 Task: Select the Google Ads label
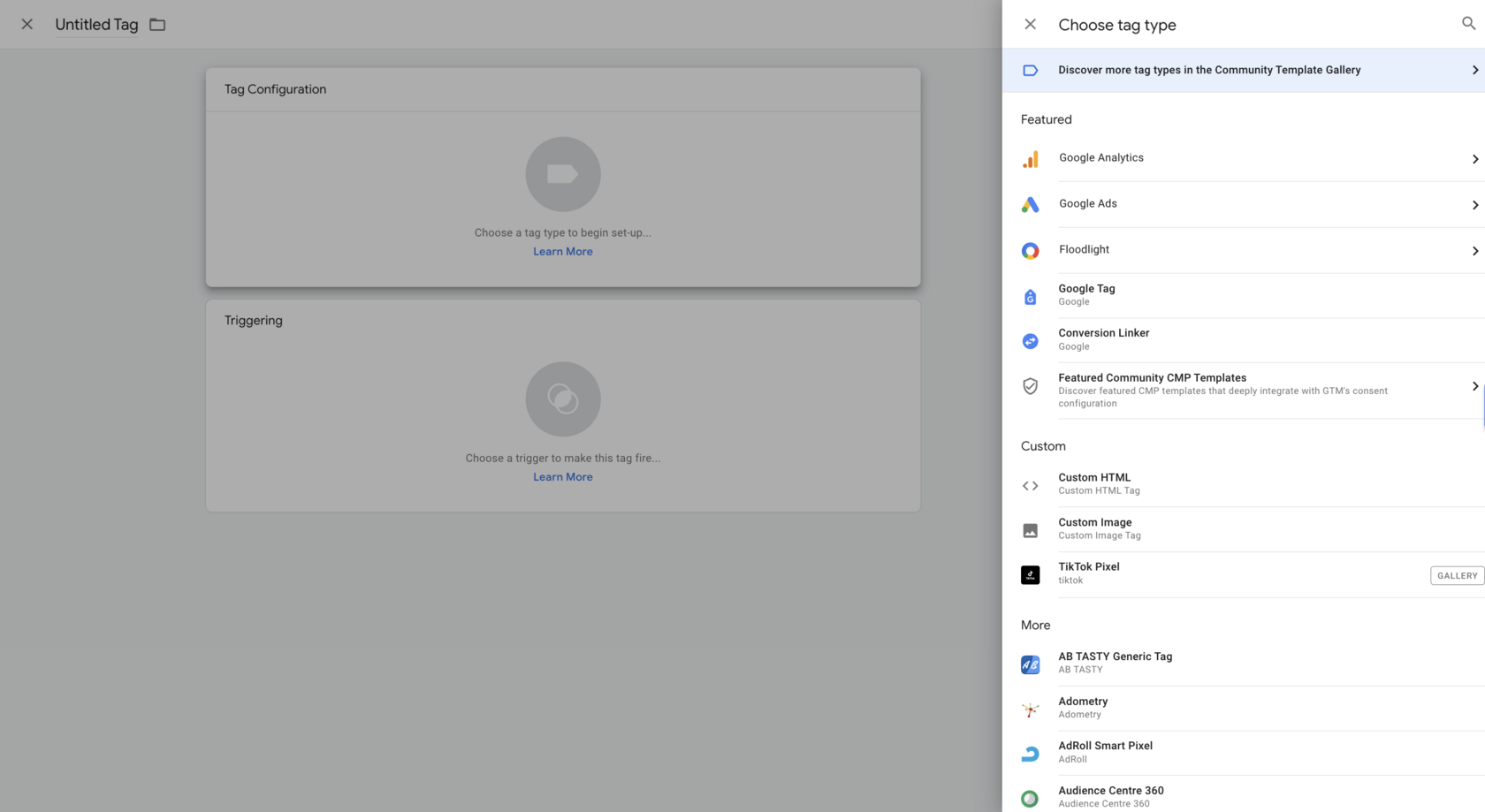point(1088,204)
